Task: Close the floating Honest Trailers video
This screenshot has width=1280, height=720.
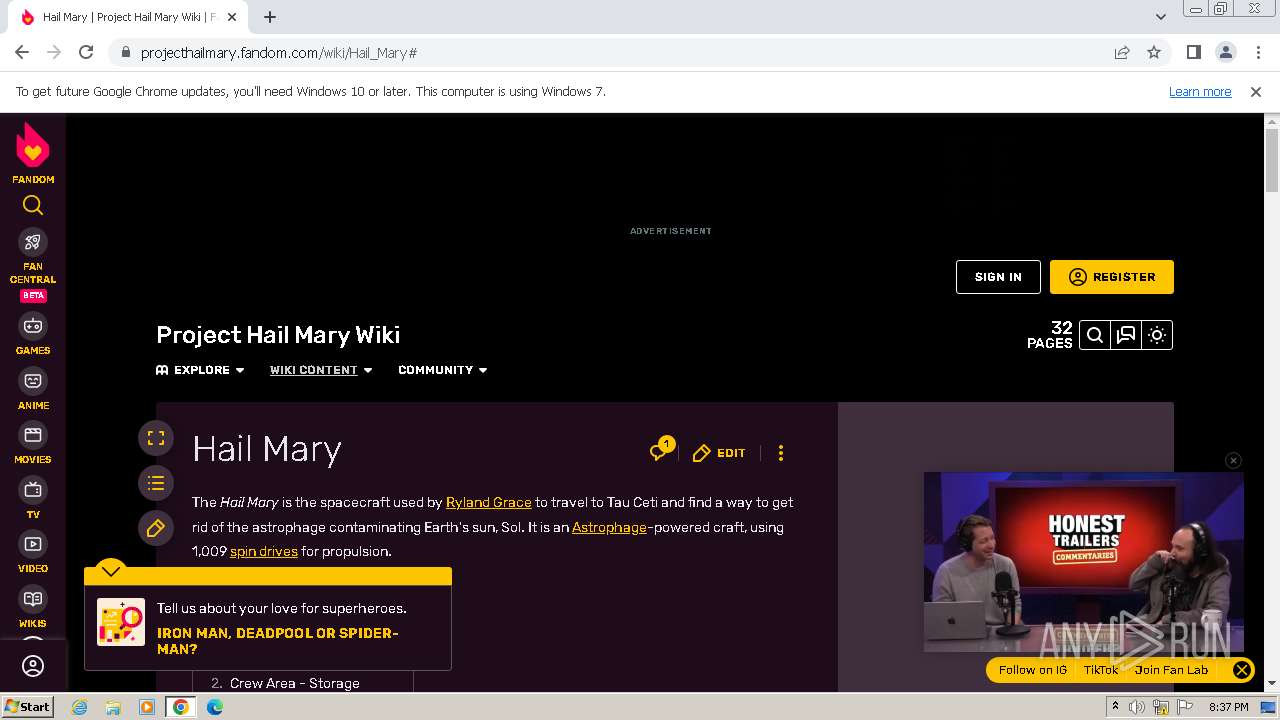Action: tap(1233, 460)
